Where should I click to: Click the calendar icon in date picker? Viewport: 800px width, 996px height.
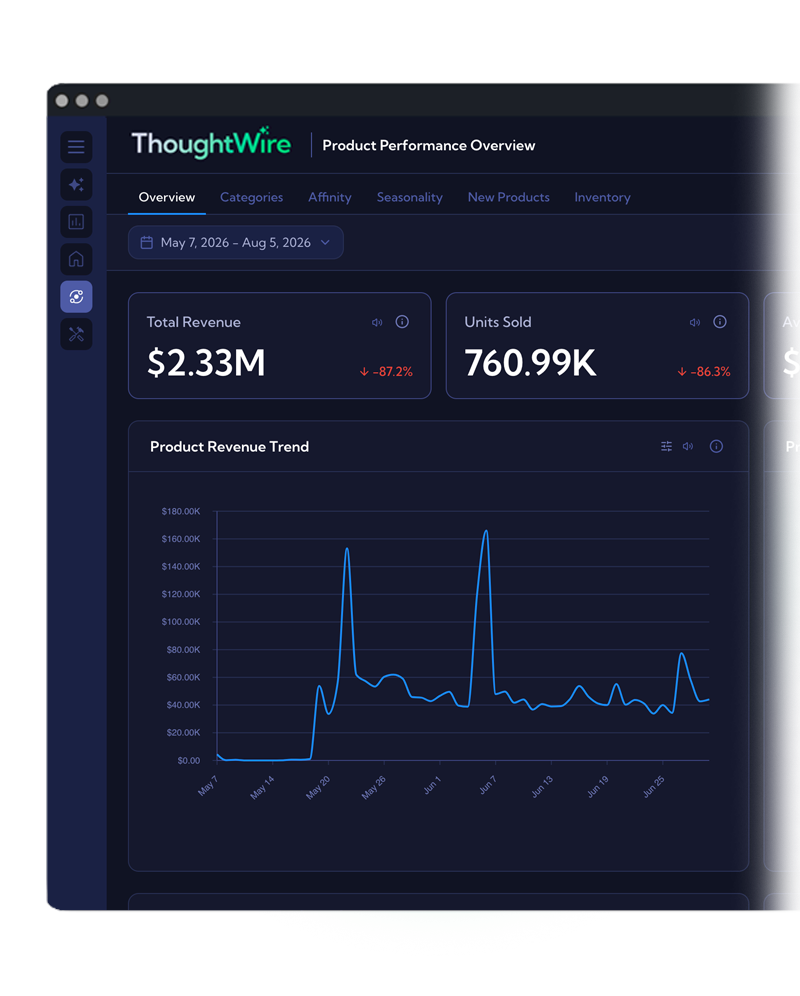(x=147, y=243)
